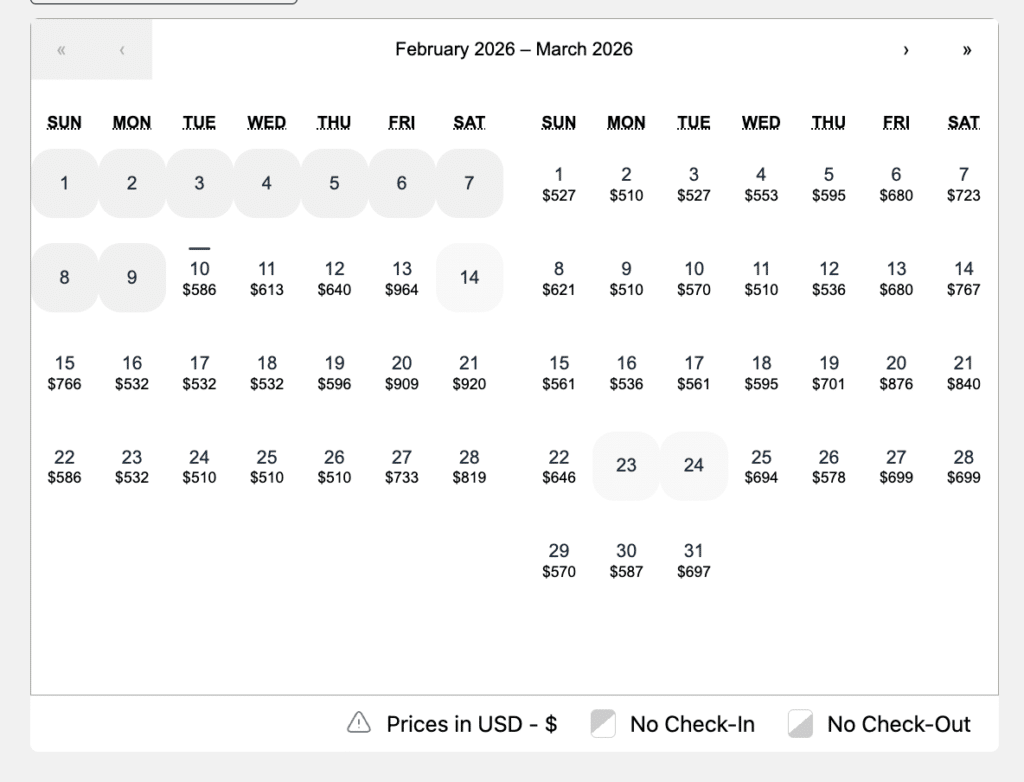Select February 13 priced at $964
This screenshot has height=782, width=1024.
401,278
